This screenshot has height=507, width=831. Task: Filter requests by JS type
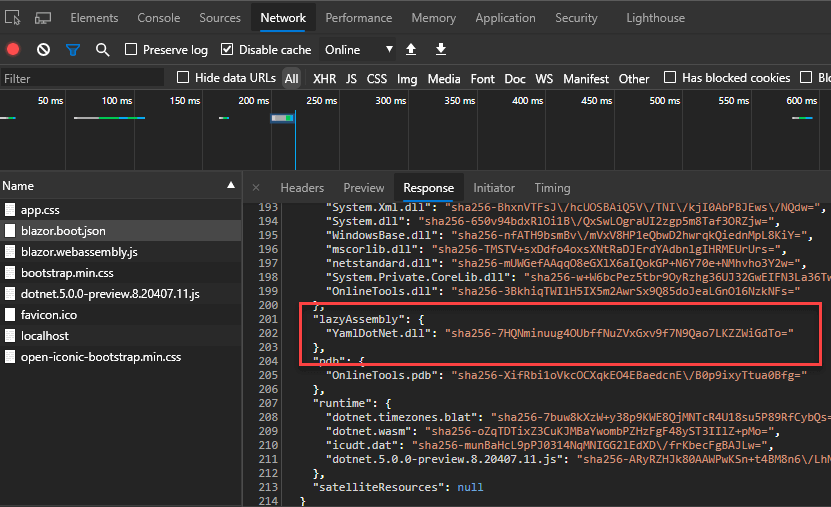coord(351,78)
